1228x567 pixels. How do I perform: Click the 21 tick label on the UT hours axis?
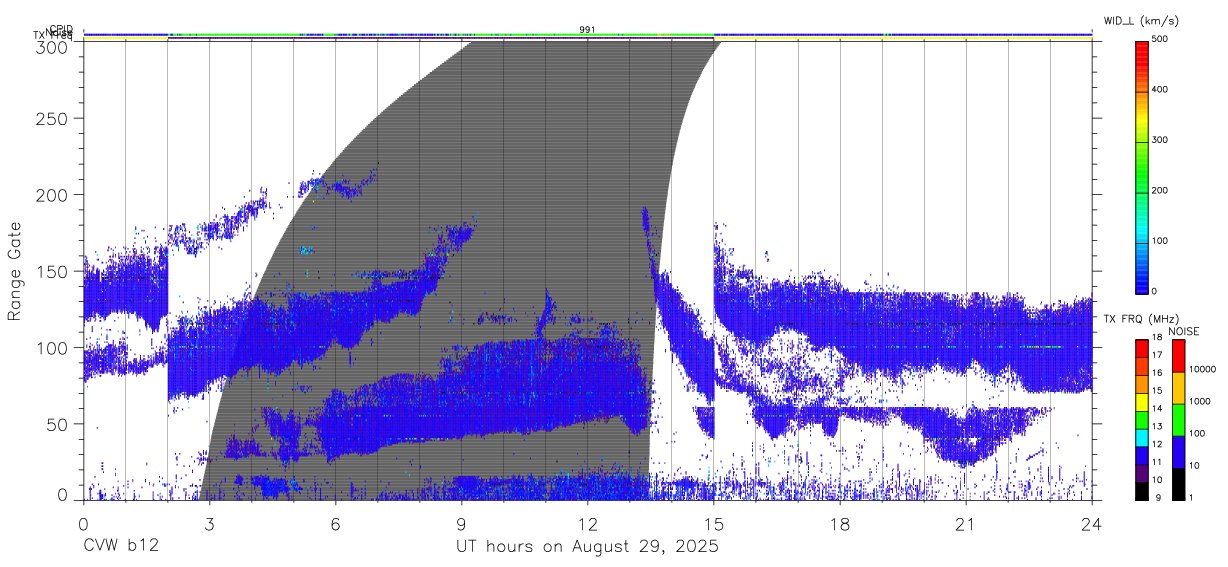966,524
